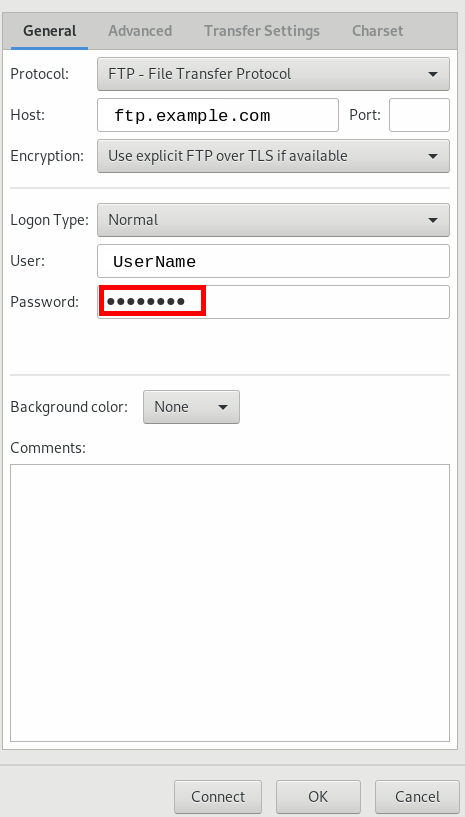Click the User field
The image size is (465, 817).
pyautogui.click(x=273, y=261)
